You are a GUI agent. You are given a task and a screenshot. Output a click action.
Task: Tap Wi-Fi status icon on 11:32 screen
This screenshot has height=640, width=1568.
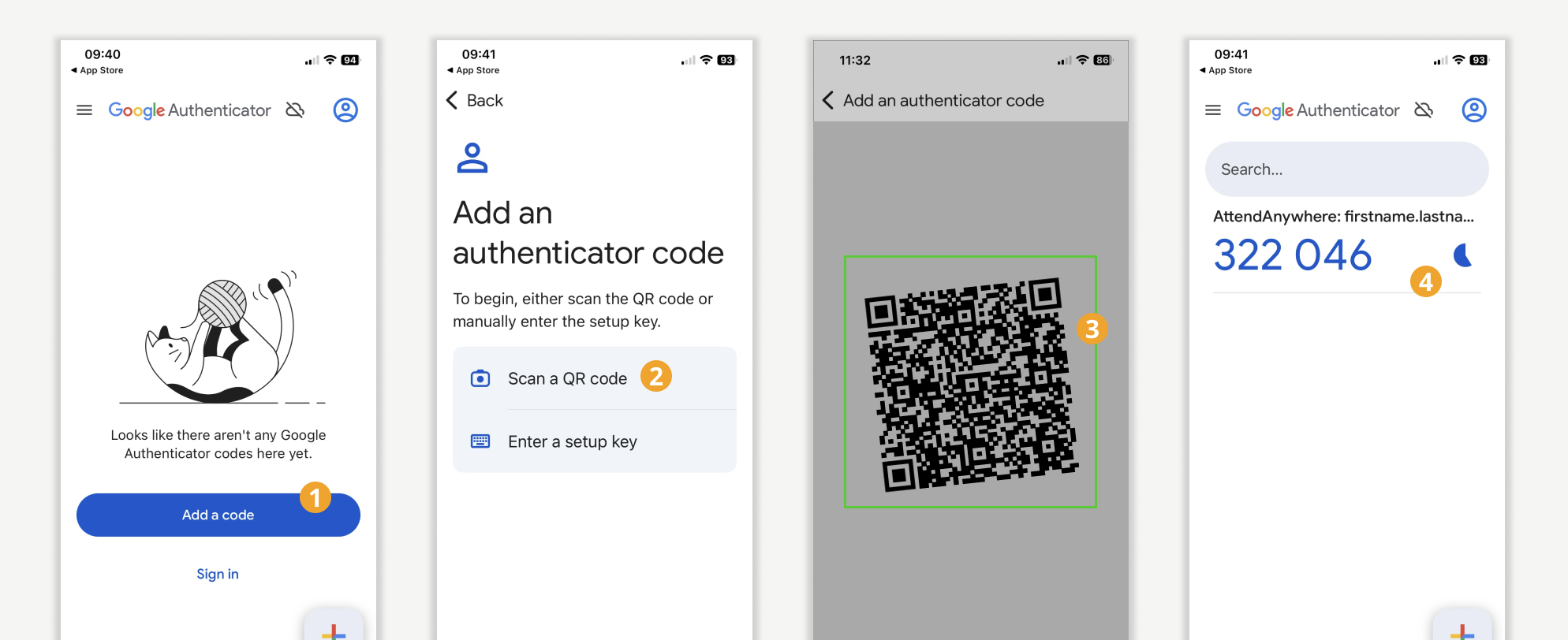(x=1082, y=60)
